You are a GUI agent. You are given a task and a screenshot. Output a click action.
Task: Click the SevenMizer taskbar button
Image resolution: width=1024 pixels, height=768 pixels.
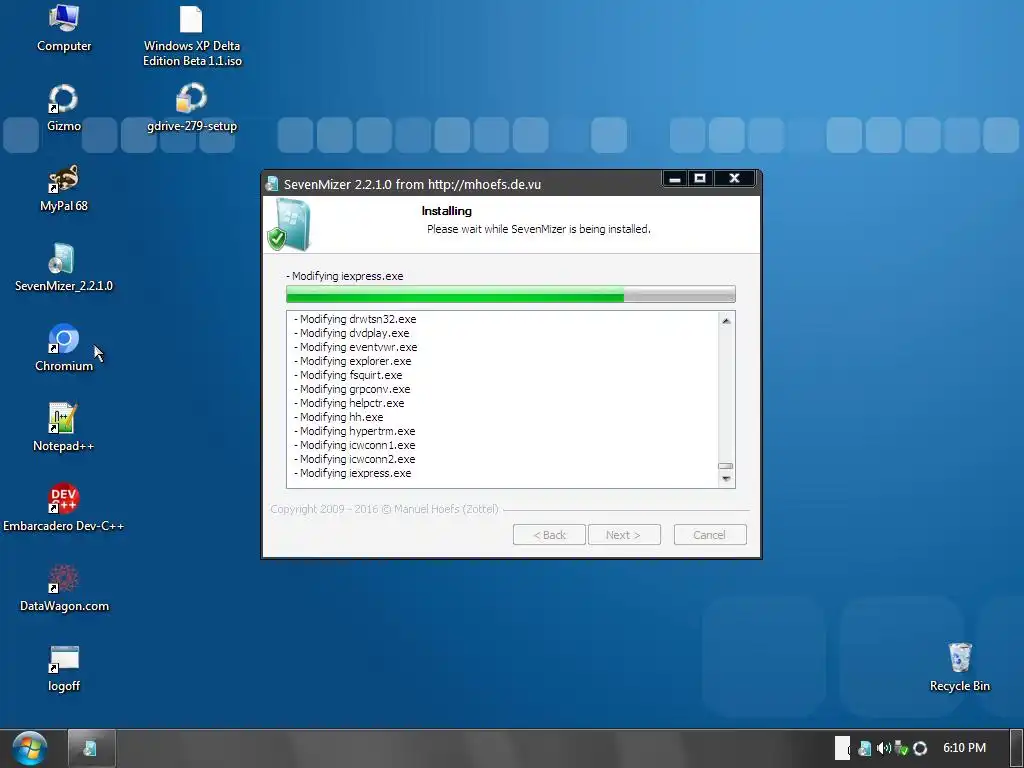click(91, 748)
